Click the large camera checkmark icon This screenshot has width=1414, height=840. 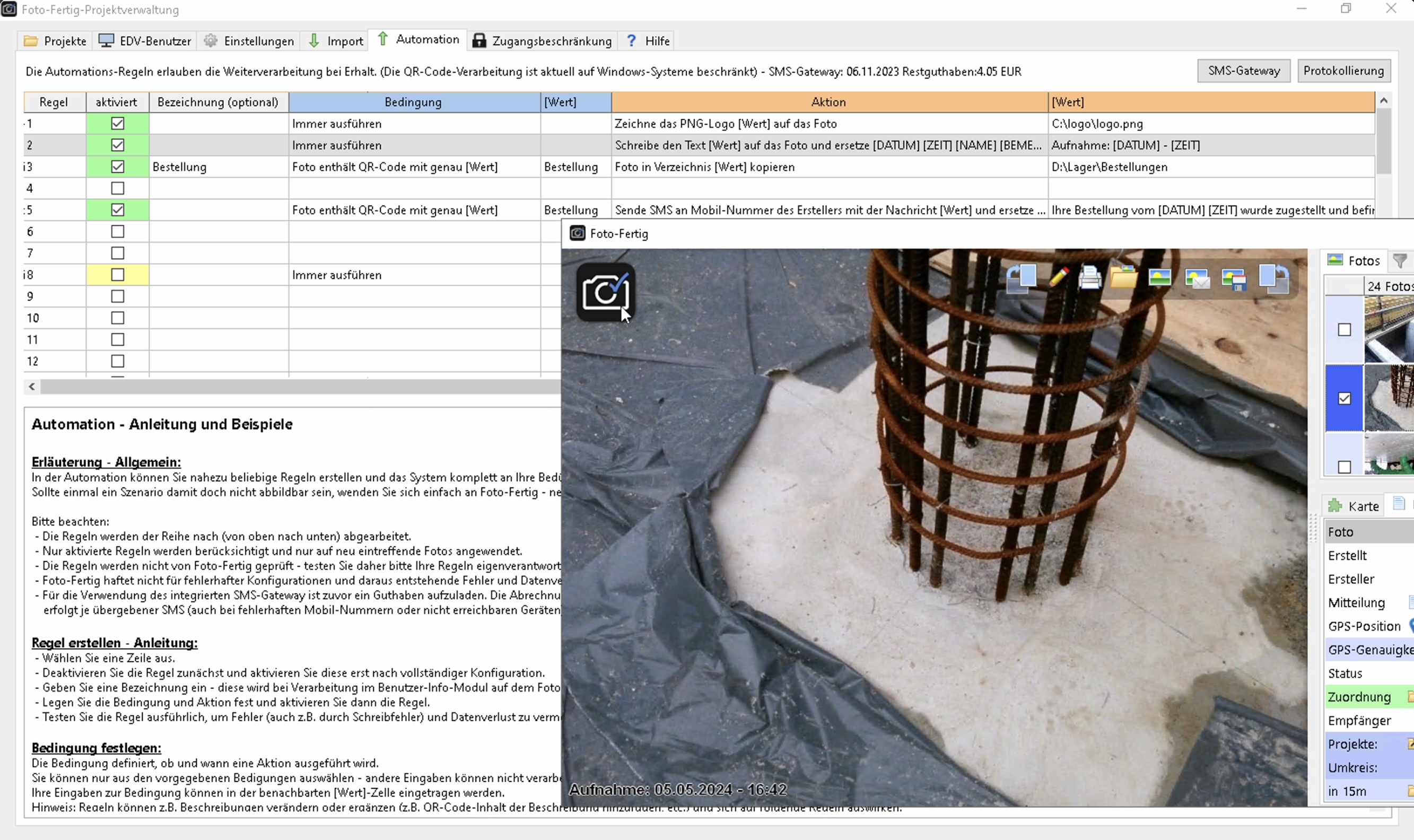(x=605, y=292)
